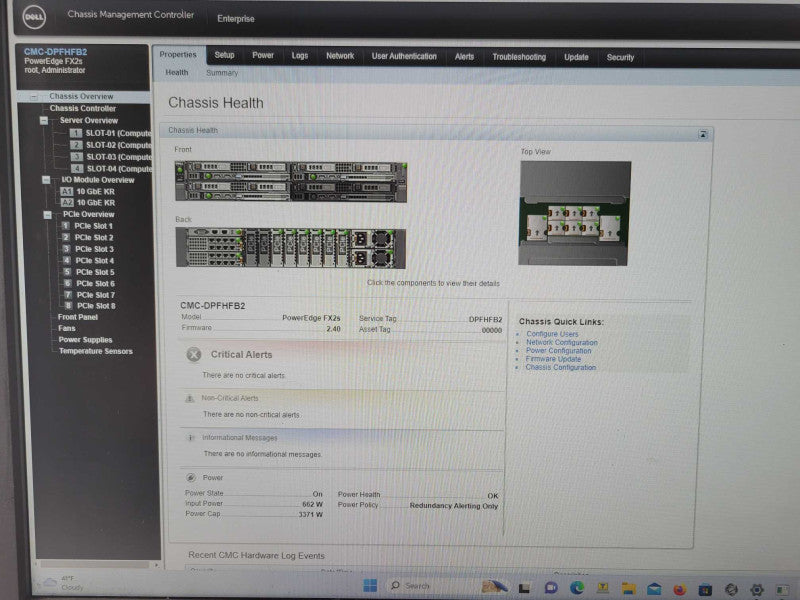Open the Power tab

point(263,55)
